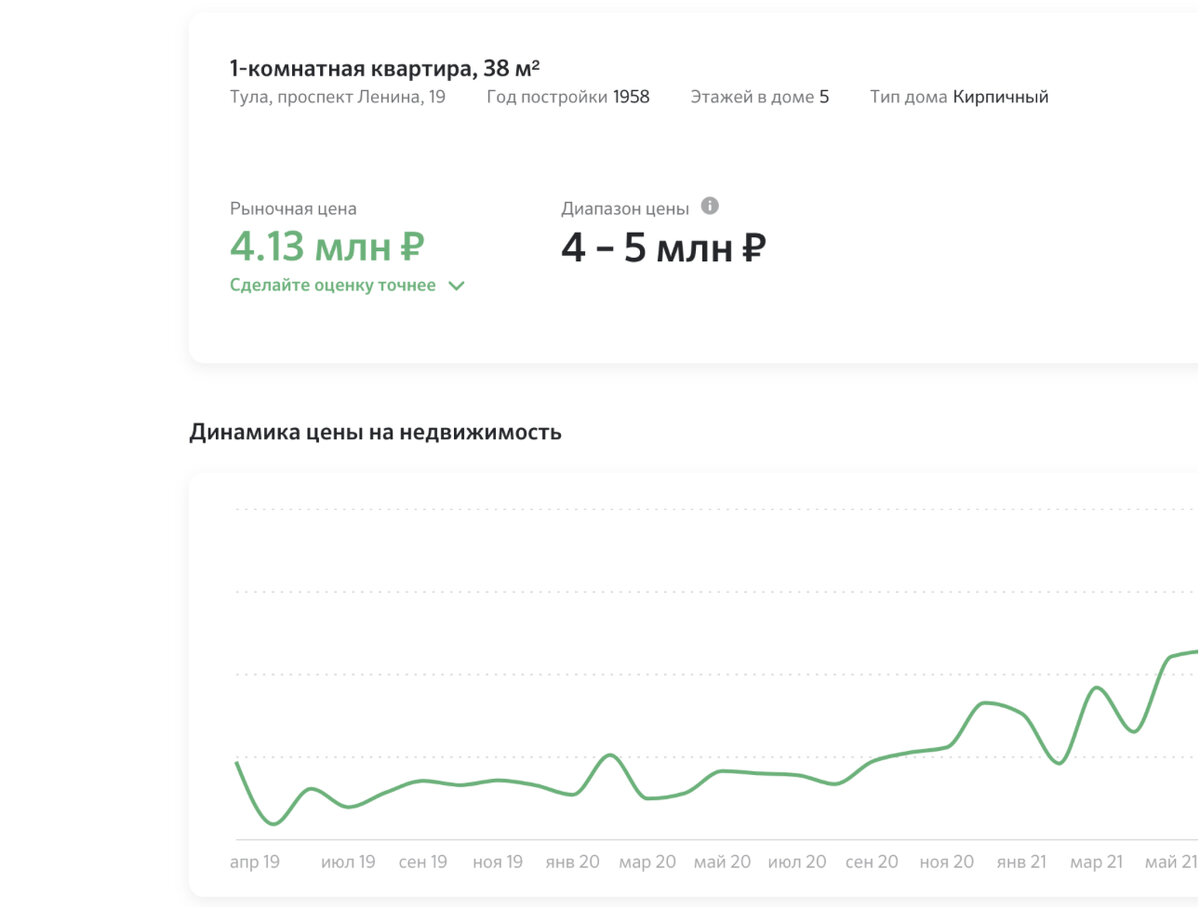
Task: Select the 1-комнатная квартира, 38 м² heading
Action: coord(385,69)
